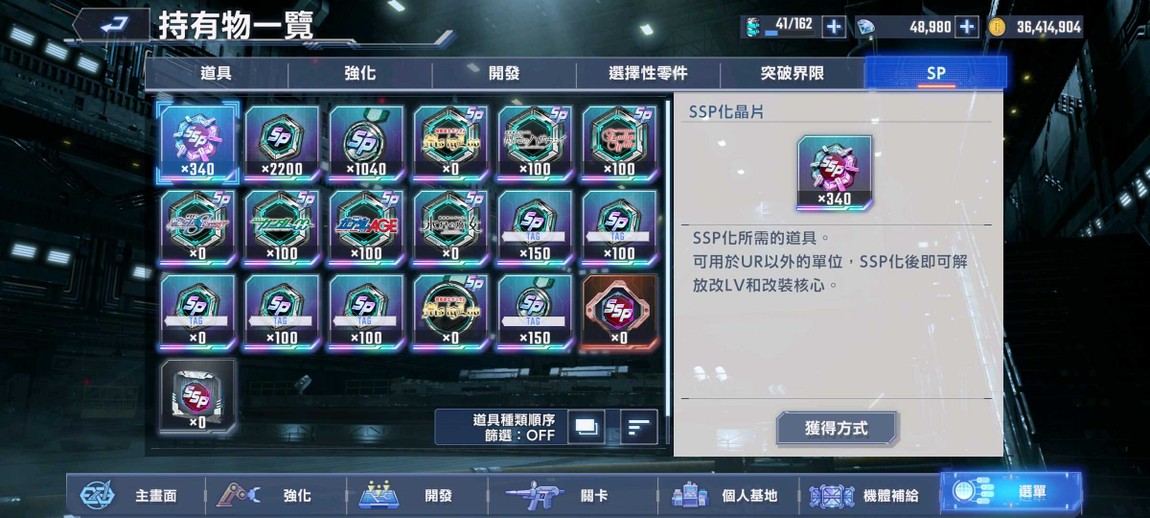Go to 主畫面 in the bottom bar
1150x518 pixels.
click(x=136, y=495)
